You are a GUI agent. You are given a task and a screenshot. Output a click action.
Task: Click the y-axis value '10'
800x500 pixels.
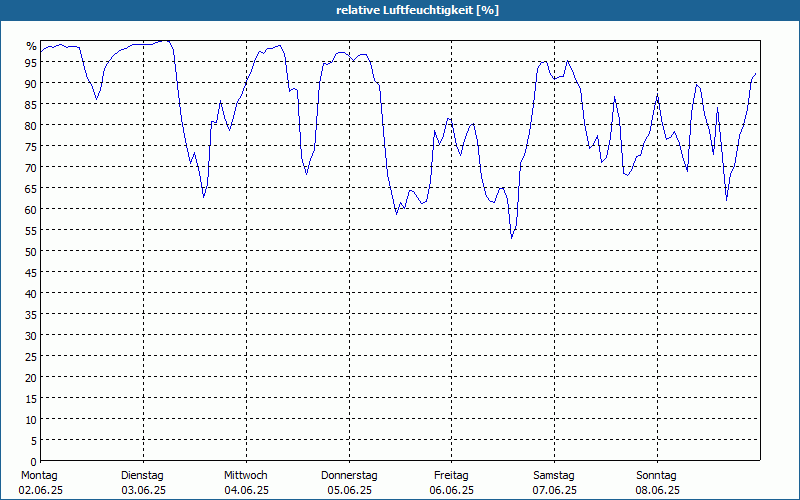pos(31,420)
